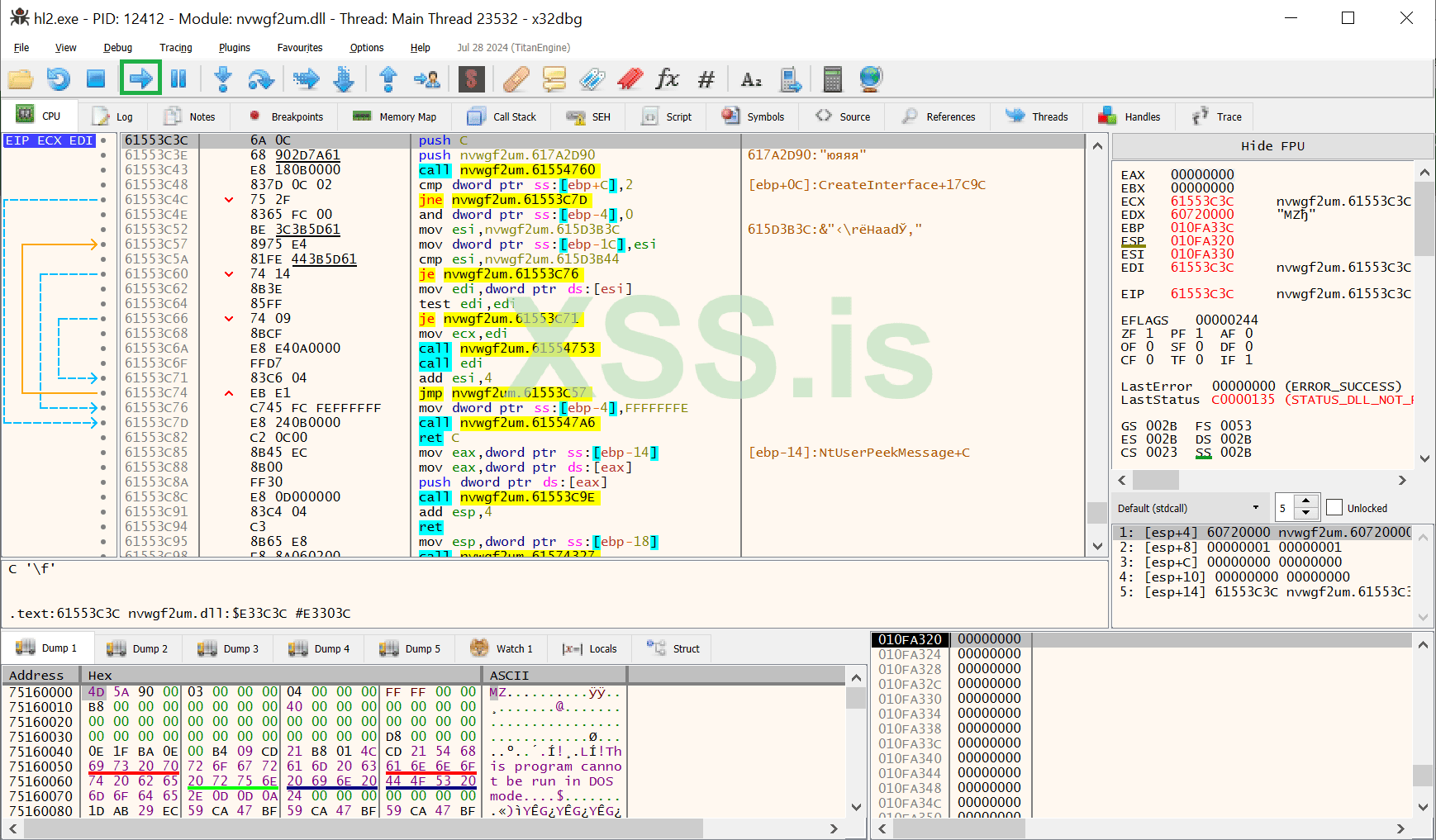
Task: Open the Default (stdcall) calling convention dropdown
Action: (1189, 508)
